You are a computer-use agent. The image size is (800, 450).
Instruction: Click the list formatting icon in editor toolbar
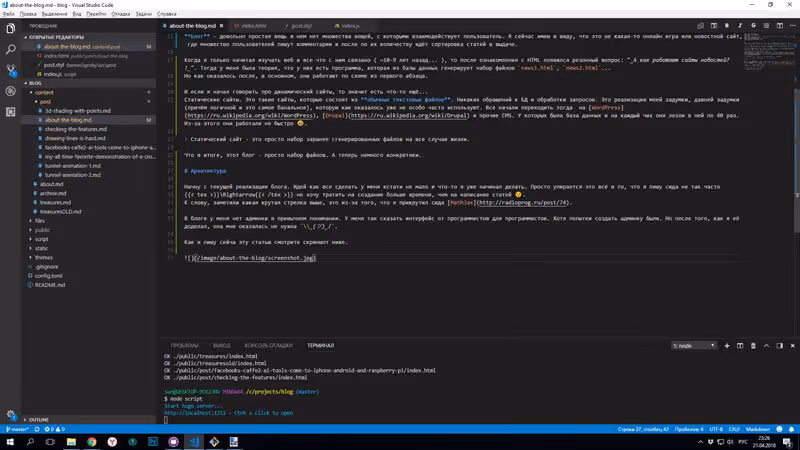click(x=766, y=26)
